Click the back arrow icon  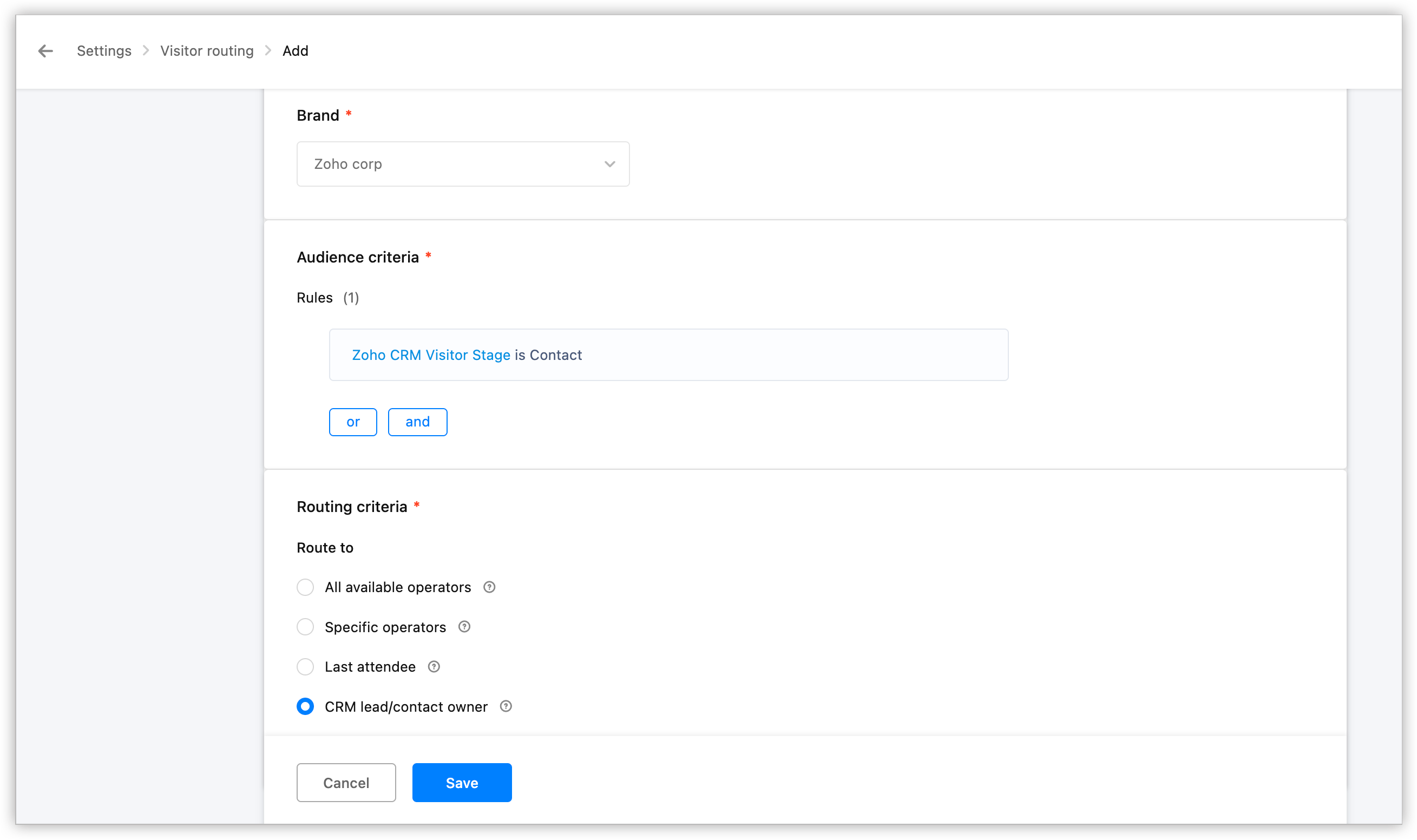(x=45, y=51)
